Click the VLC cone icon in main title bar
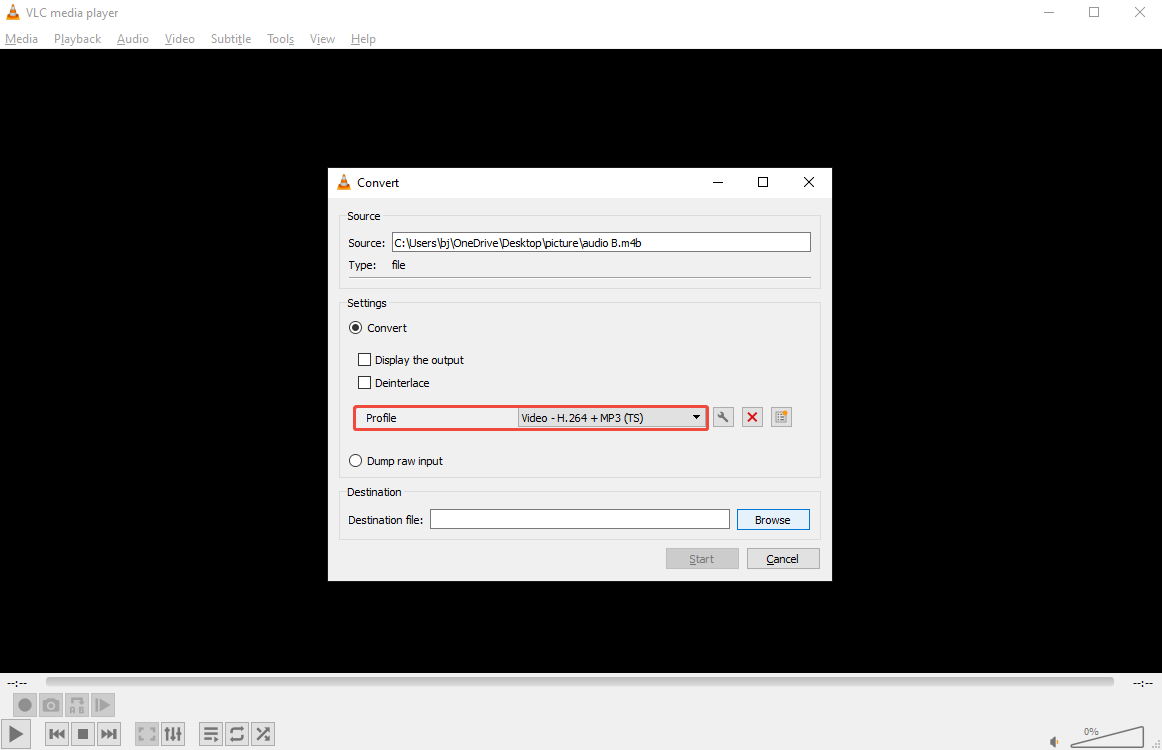1162x750 pixels. (13, 12)
